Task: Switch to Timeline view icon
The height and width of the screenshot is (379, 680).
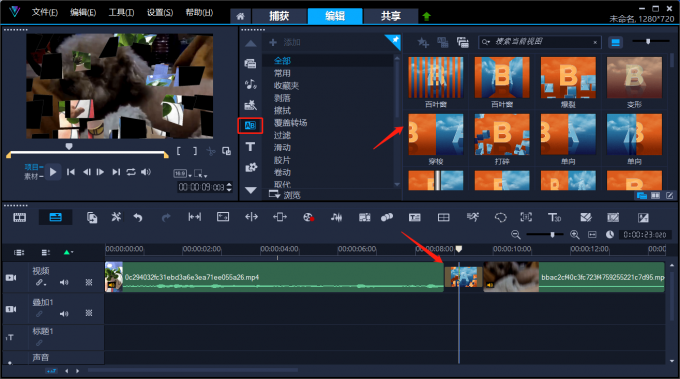Action: point(56,217)
